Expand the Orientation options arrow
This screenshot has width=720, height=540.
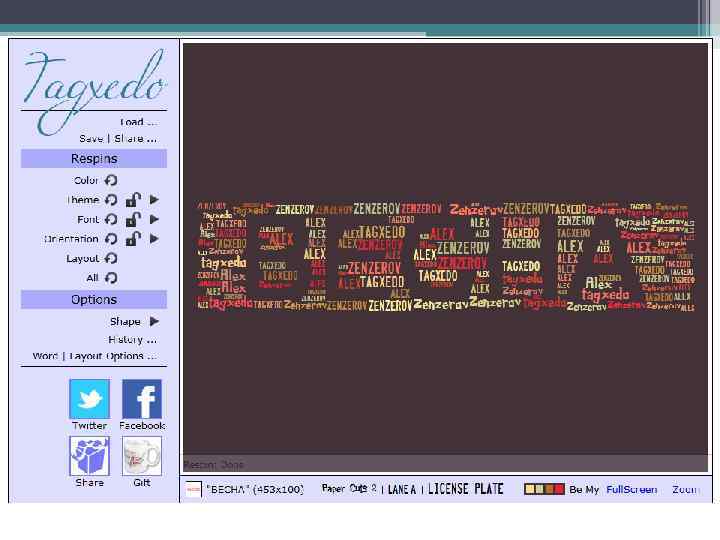154,239
